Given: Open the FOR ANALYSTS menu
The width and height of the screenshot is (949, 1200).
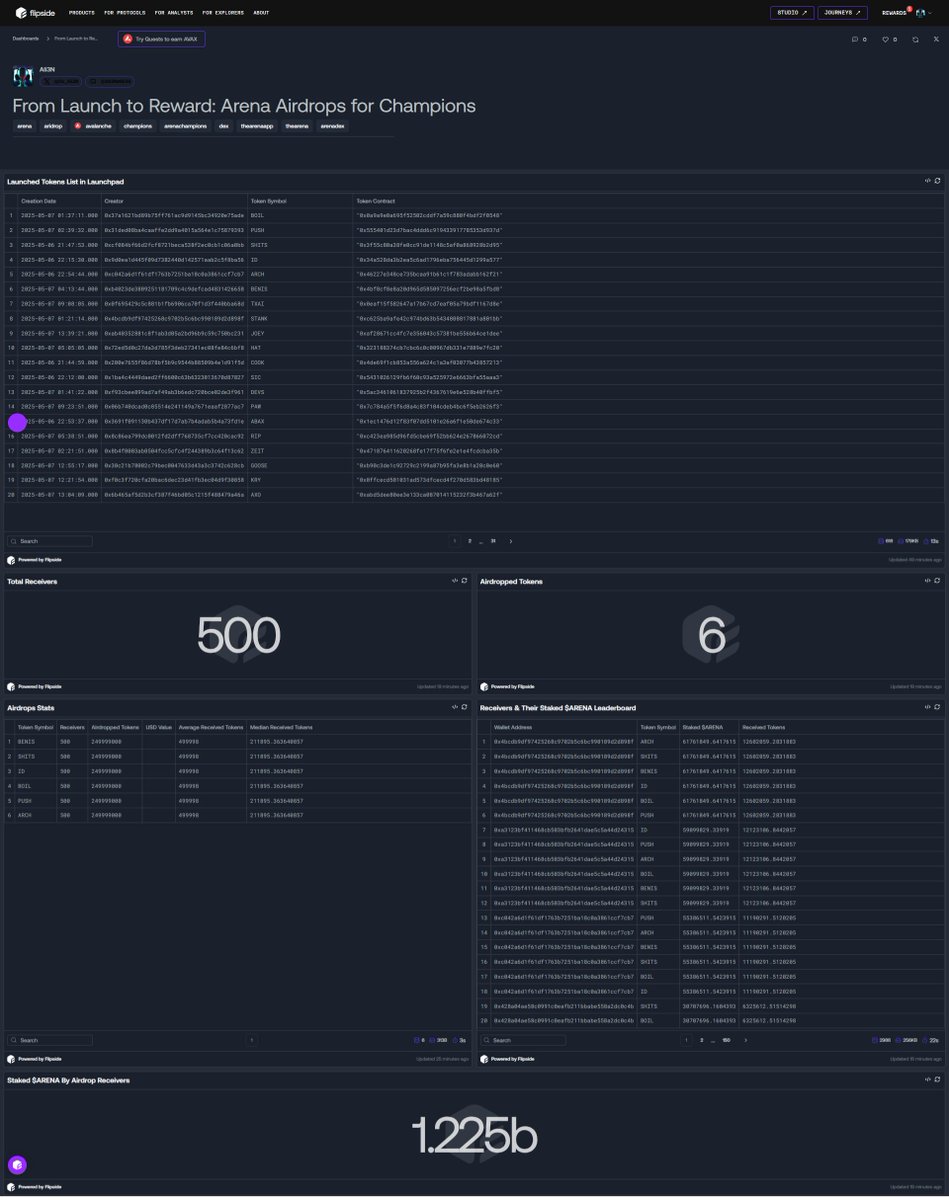Looking at the screenshot, I should click(x=174, y=13).
